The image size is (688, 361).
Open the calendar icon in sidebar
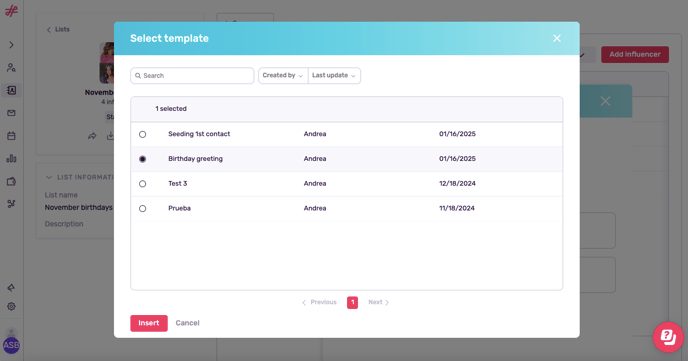(x=11, y=136)
